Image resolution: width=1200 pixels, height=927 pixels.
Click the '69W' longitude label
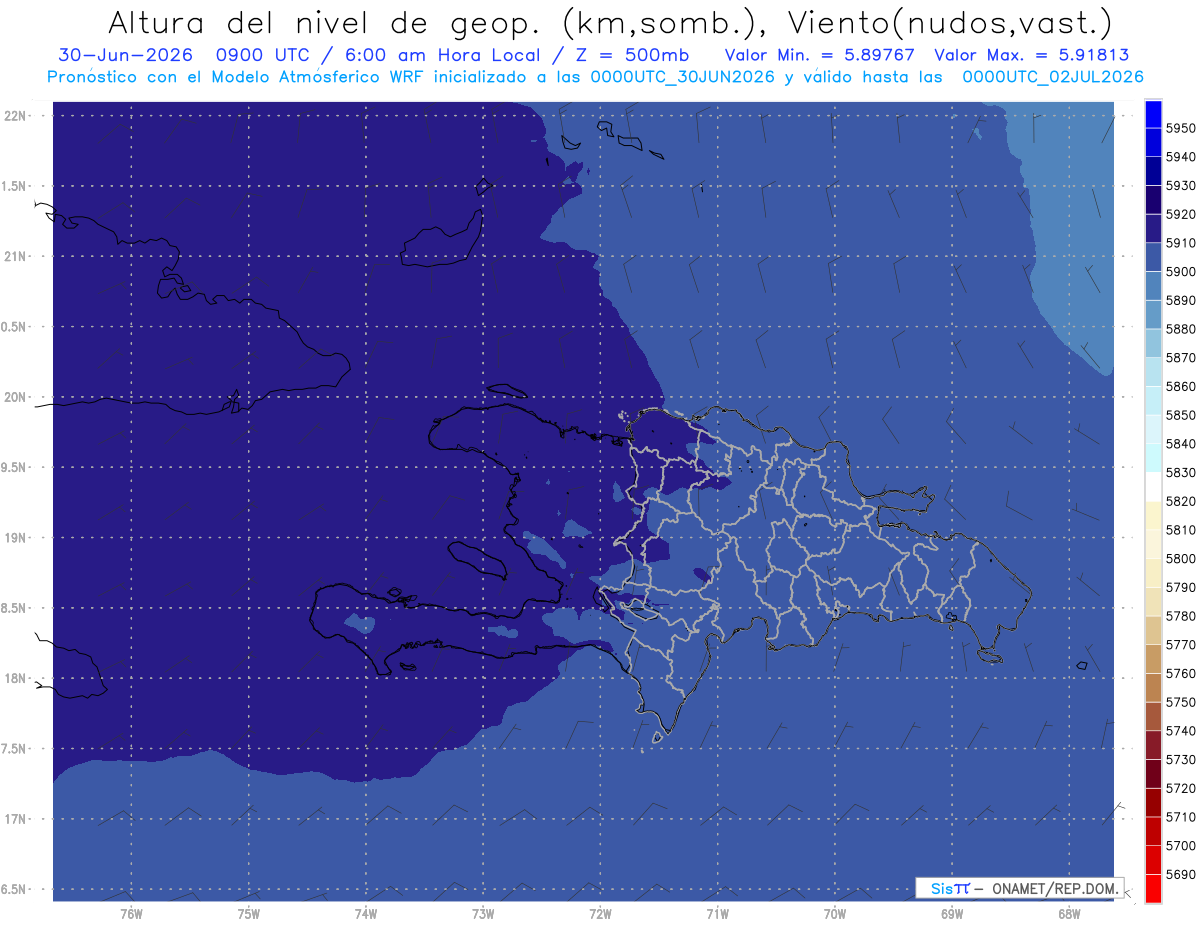pyautogui.click(x=952, y=912)
